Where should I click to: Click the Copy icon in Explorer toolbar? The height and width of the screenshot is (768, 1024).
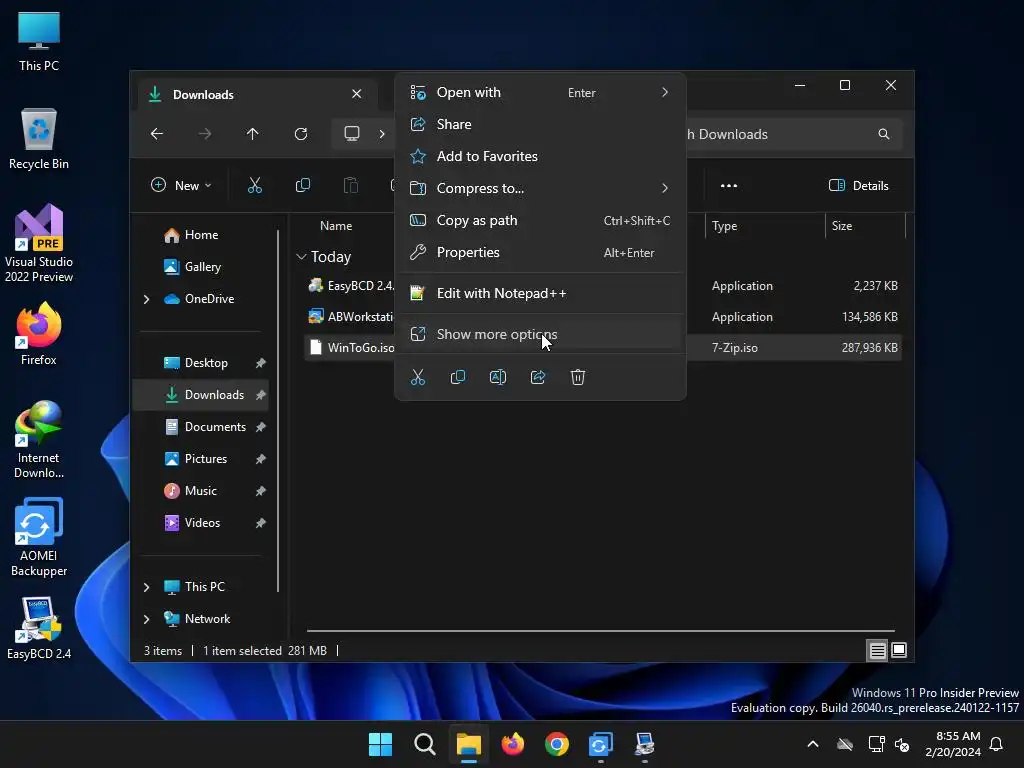coord(303,185)
